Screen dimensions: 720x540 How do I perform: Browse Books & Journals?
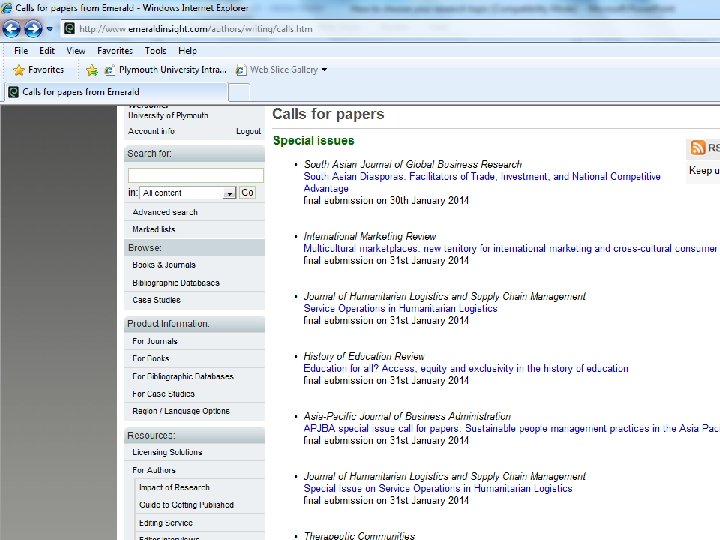pyautogui.click(x=164, y=265)
